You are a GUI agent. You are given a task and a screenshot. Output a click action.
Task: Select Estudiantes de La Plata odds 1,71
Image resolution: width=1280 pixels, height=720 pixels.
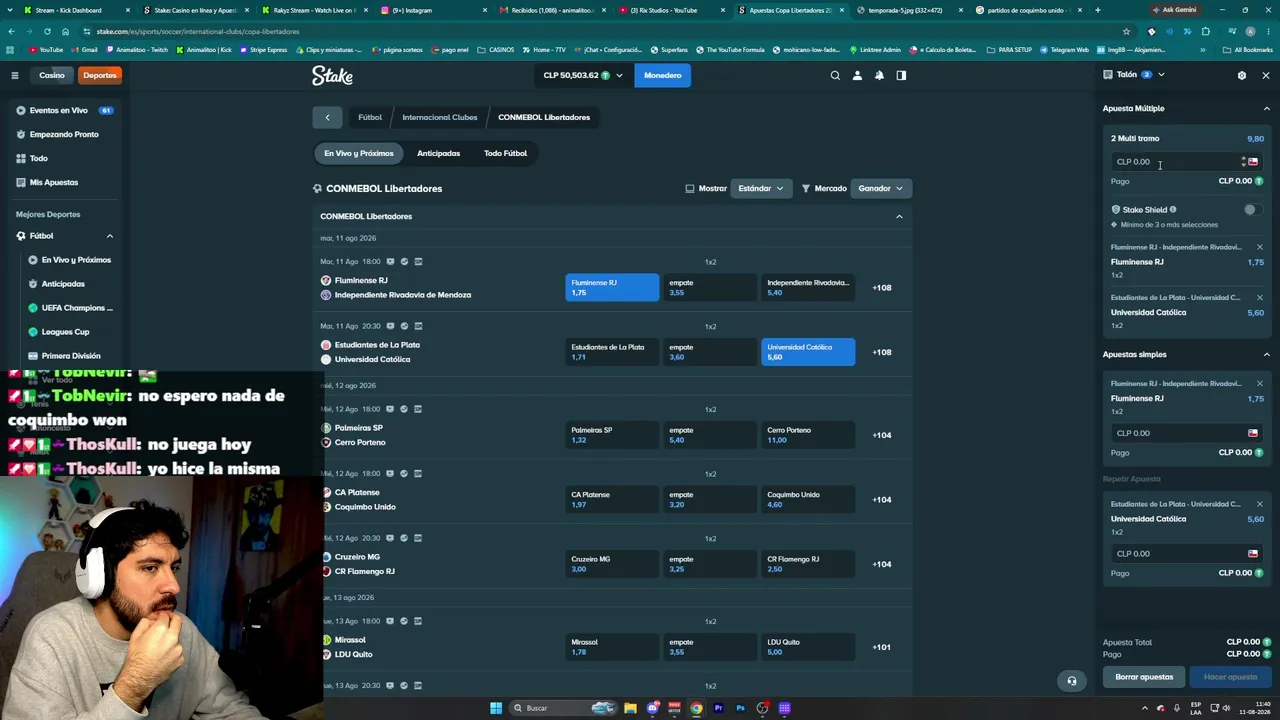click(x=612, y=352)
